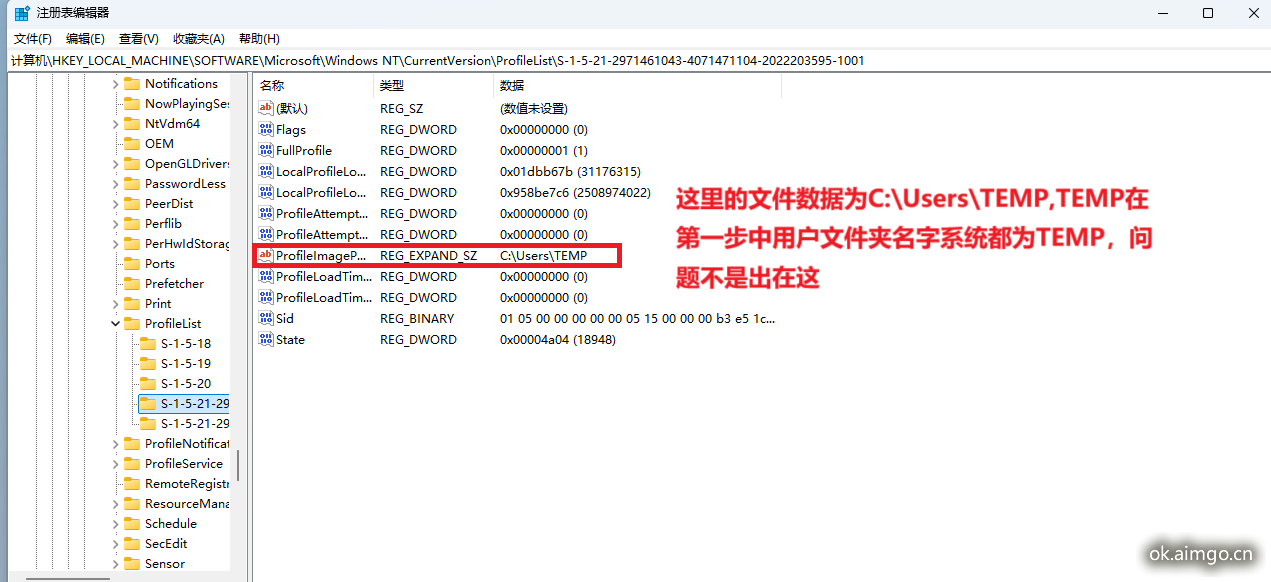Click the ProfileList folder icon
The width and height of the screenshot is (1271, 582).
131,324
